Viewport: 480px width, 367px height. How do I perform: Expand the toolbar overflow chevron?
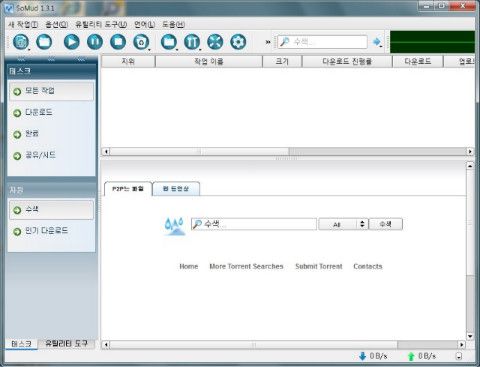click(x=268, y=42)
